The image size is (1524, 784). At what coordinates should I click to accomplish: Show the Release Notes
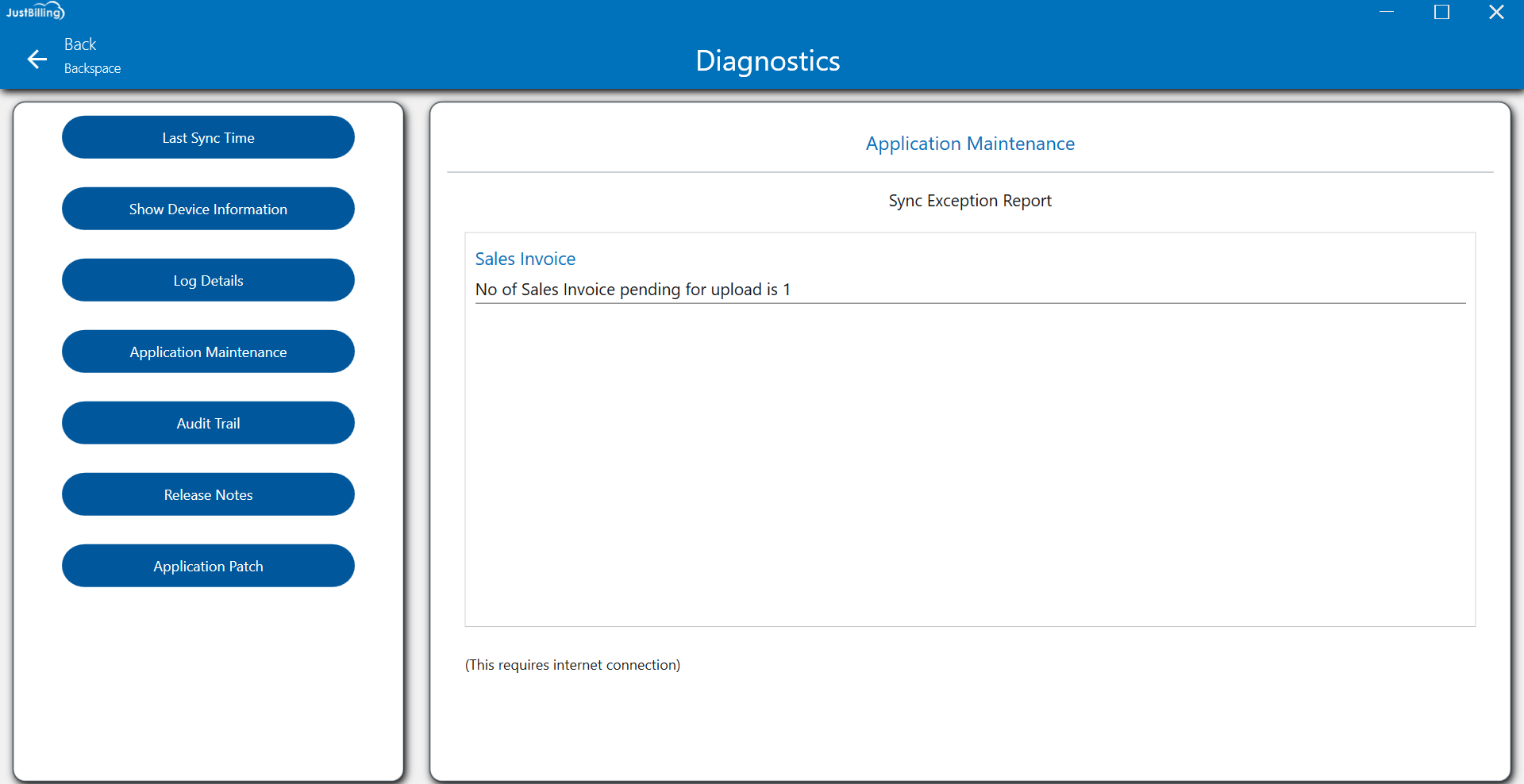[208, 495]
